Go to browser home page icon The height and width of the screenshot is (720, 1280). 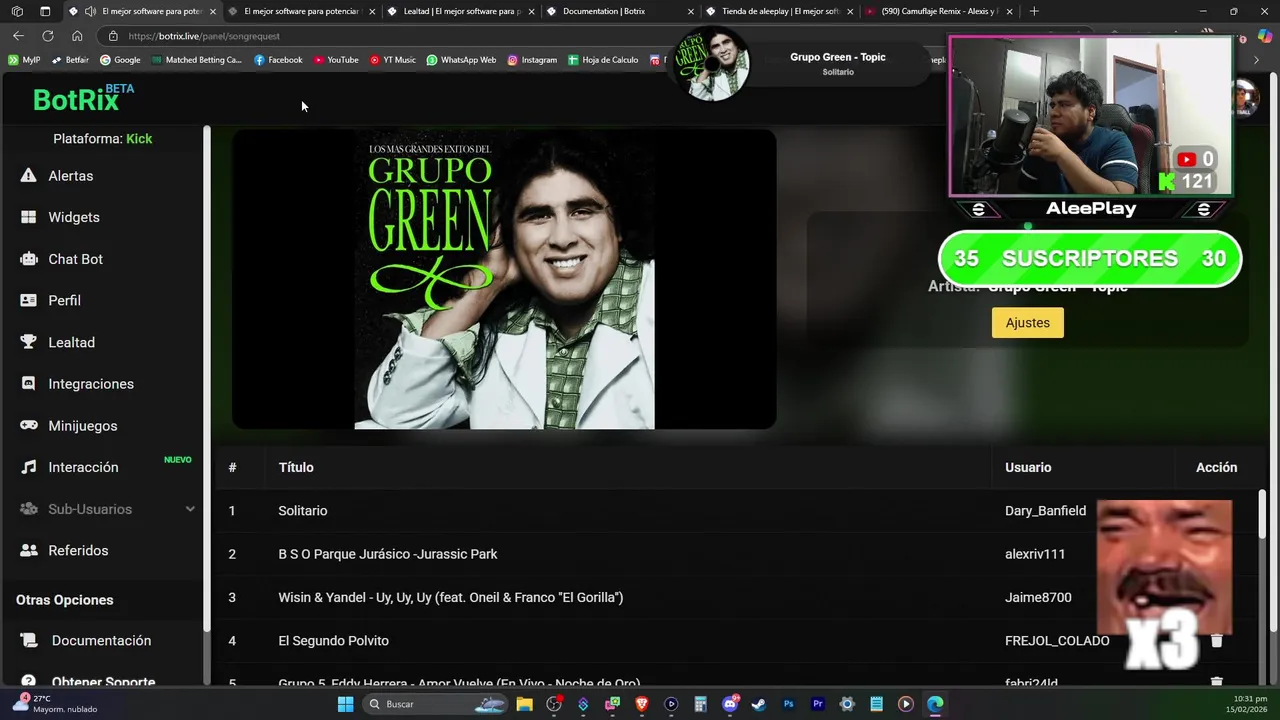77,36
